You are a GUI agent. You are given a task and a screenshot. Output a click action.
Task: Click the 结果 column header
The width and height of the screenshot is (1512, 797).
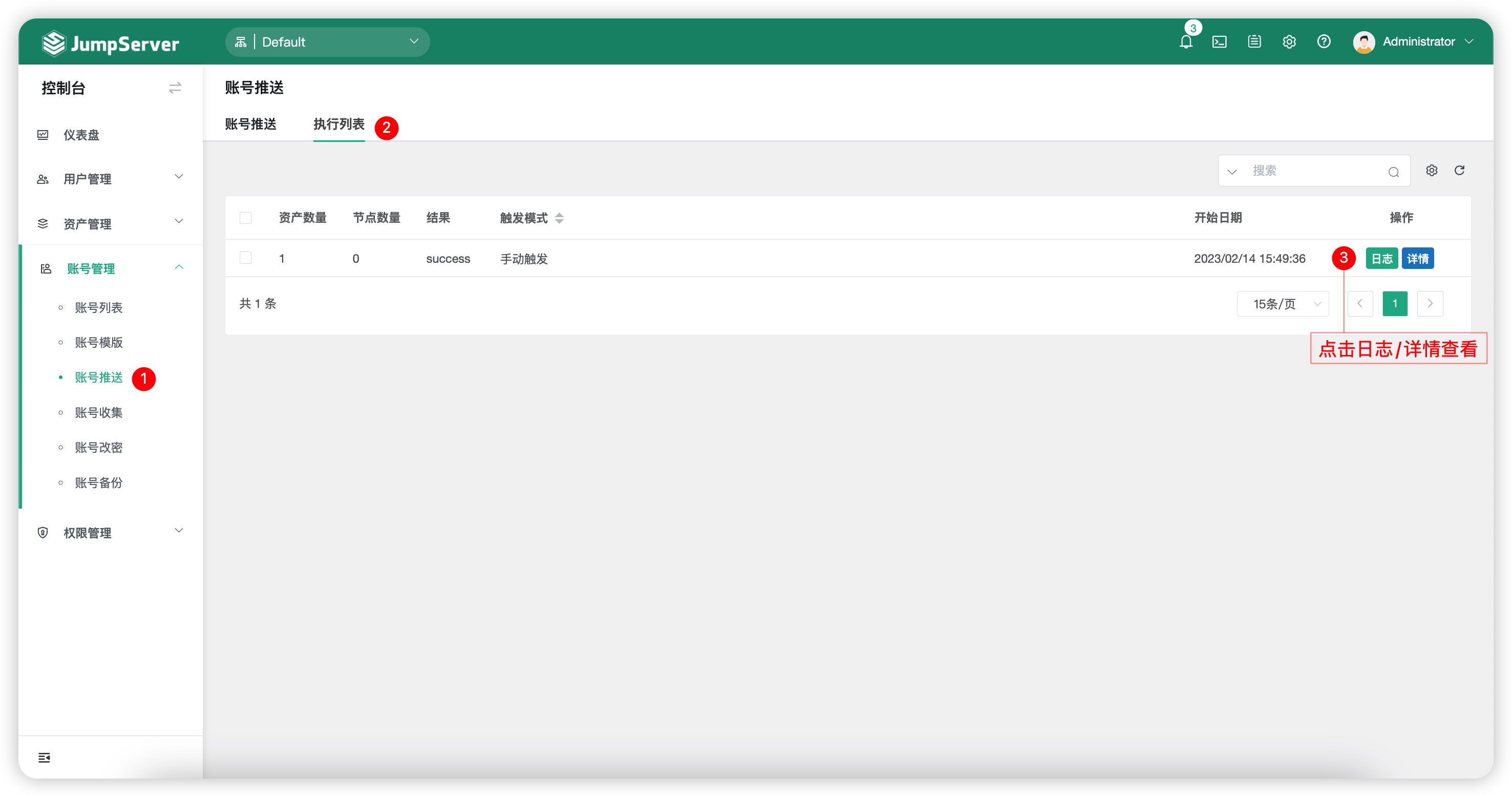point(438,218)
